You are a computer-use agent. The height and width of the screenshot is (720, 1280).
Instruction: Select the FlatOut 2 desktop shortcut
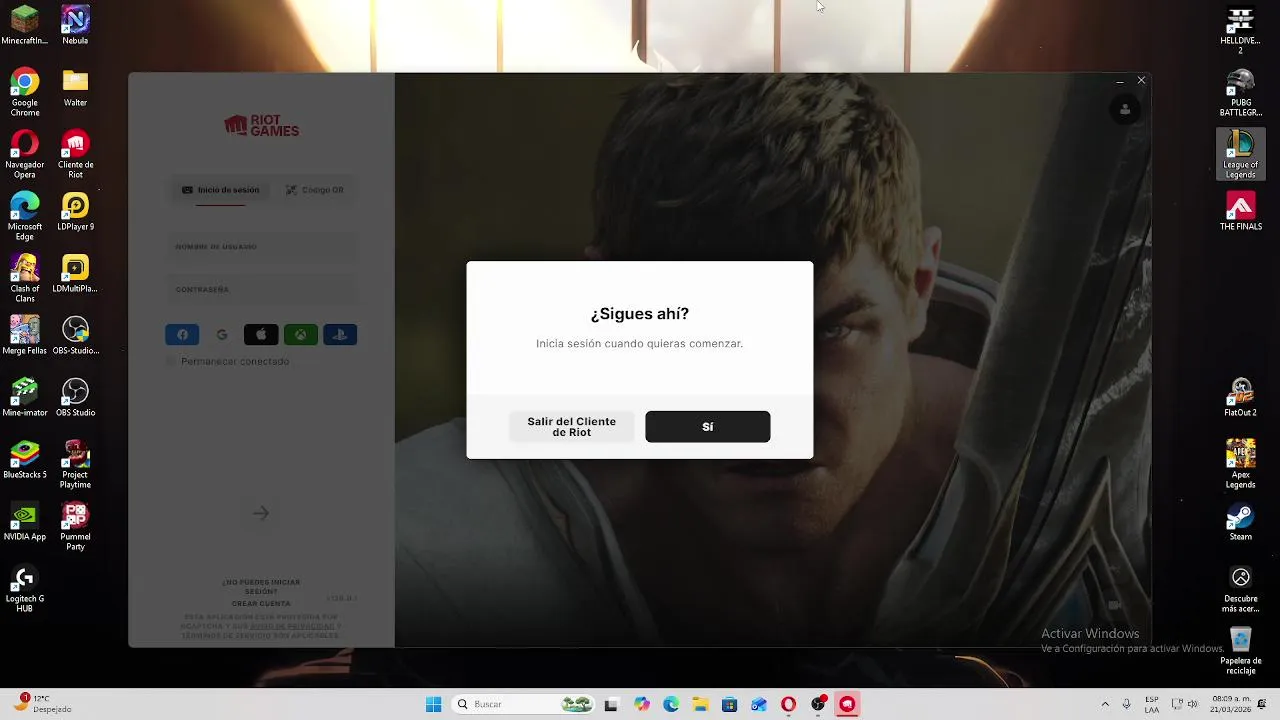pos(1241,397)
